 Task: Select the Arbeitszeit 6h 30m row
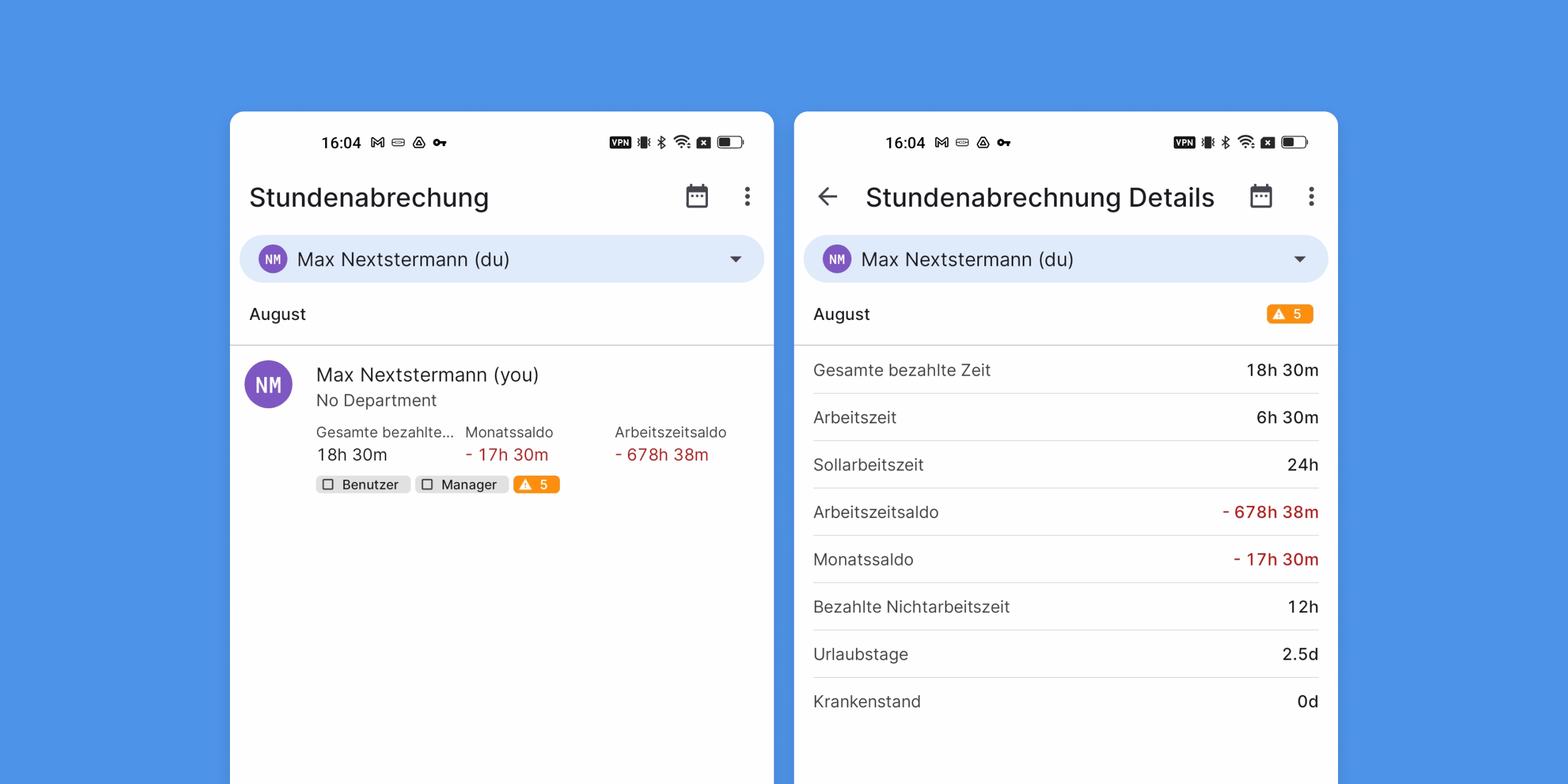pos(1066,418)
